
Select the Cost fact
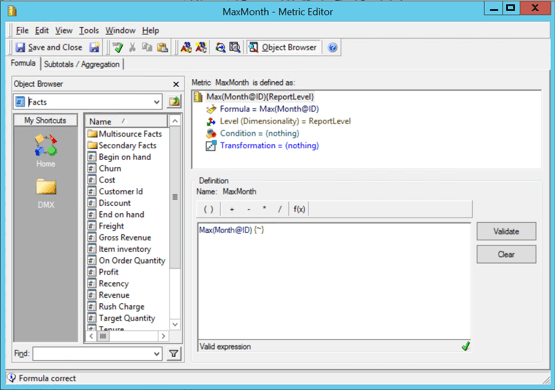coord(102,180)
